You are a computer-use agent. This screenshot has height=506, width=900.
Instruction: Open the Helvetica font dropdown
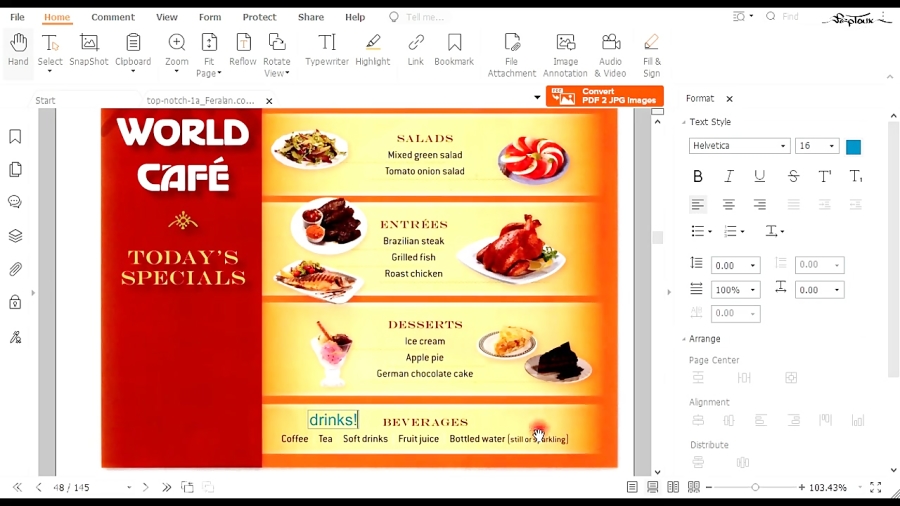pyautogui.click(x=739, y=146)
